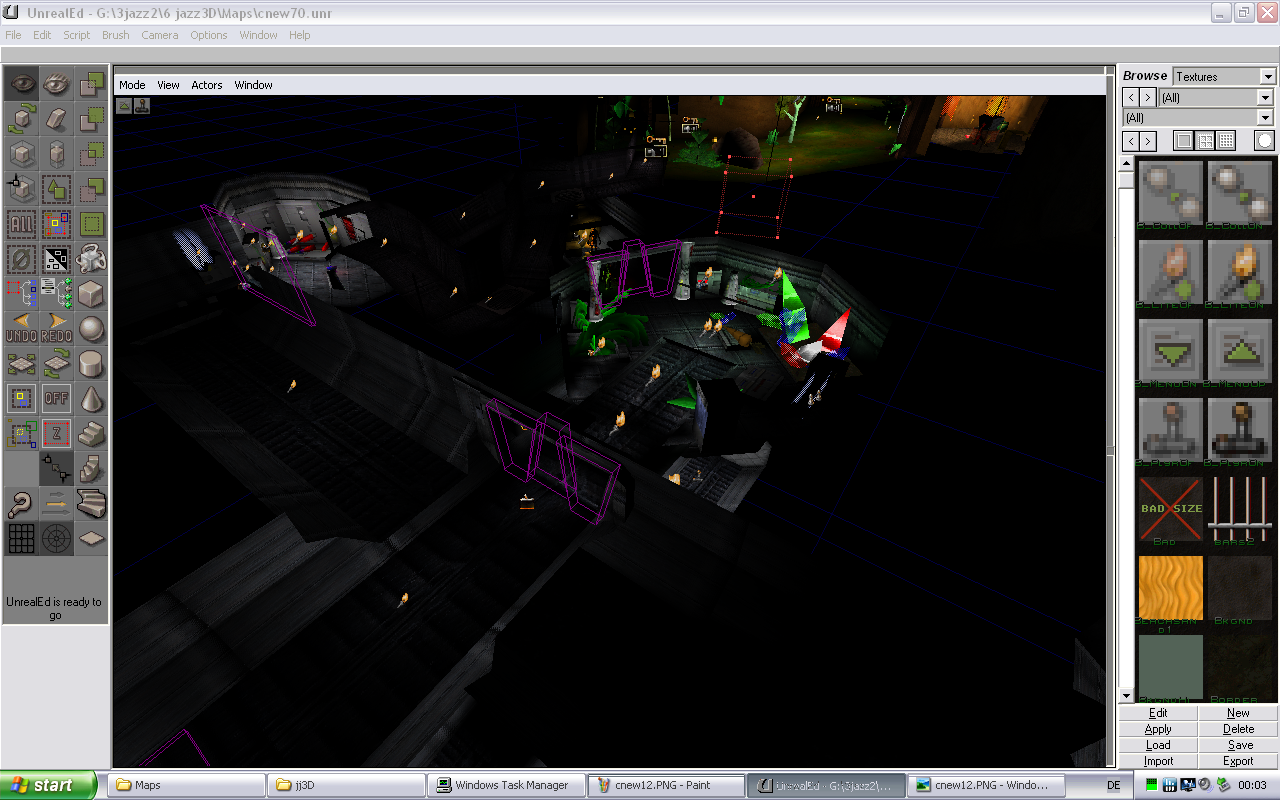Open Windows Task Manager from taskbar
This screenshot has width=1280, height=802.
[506, 785]
